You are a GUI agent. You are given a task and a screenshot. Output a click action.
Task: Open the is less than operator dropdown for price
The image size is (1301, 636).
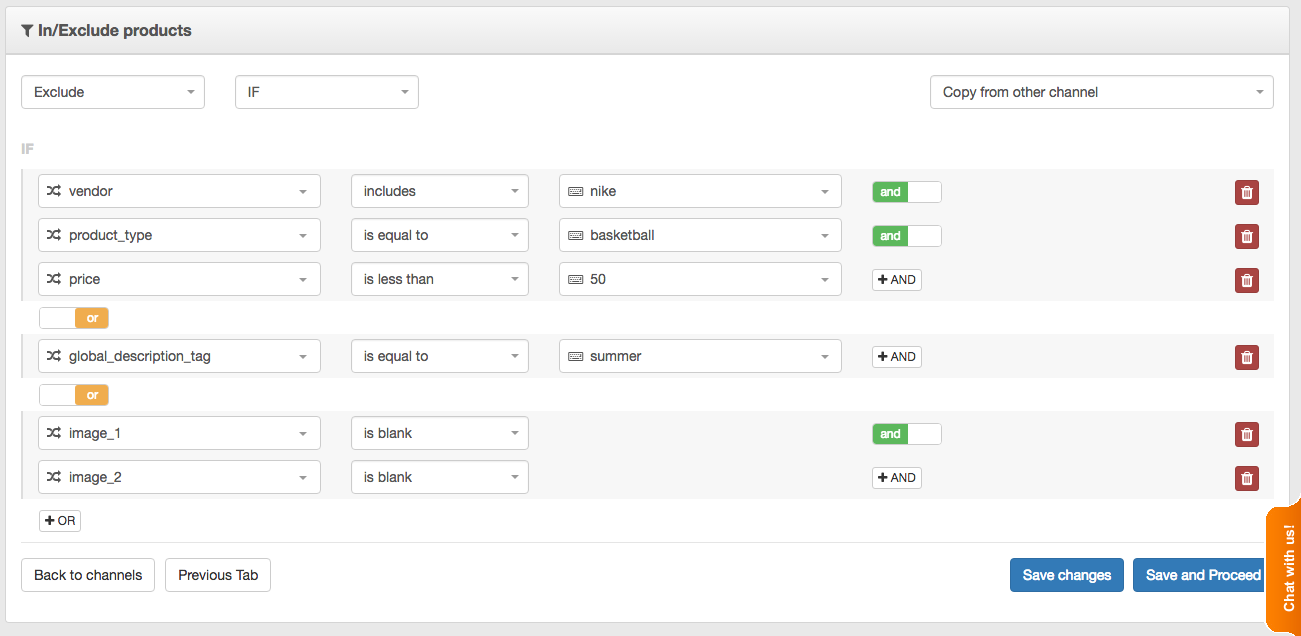pos(439,278)
